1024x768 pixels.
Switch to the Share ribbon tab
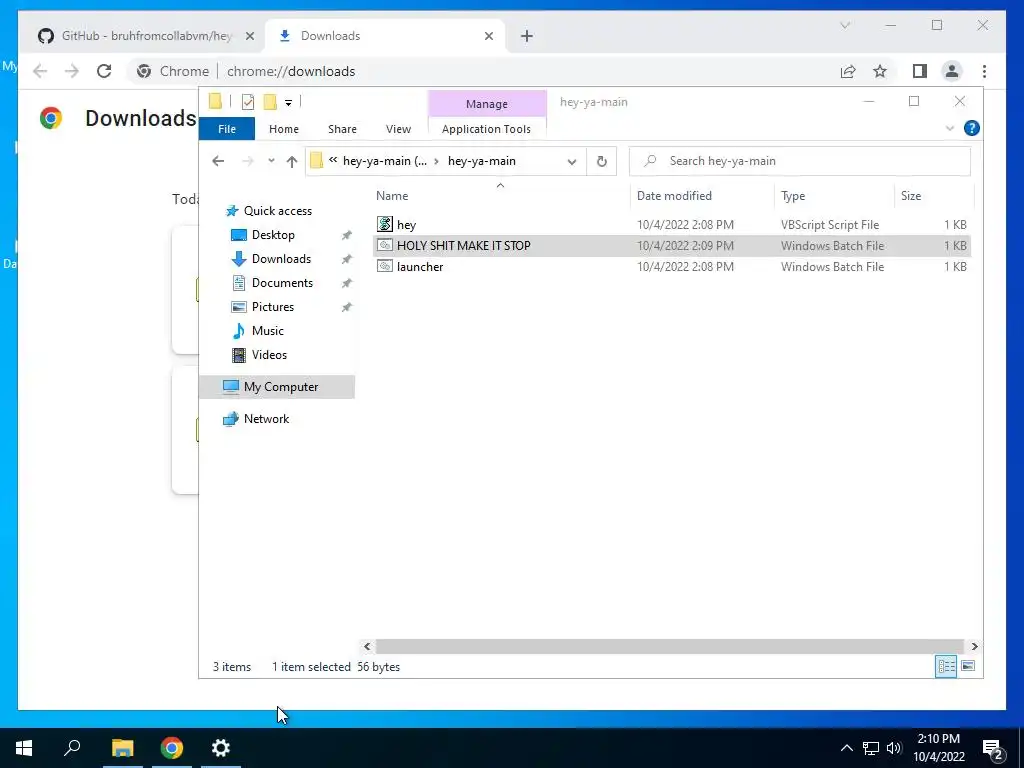tap(342, 129)
